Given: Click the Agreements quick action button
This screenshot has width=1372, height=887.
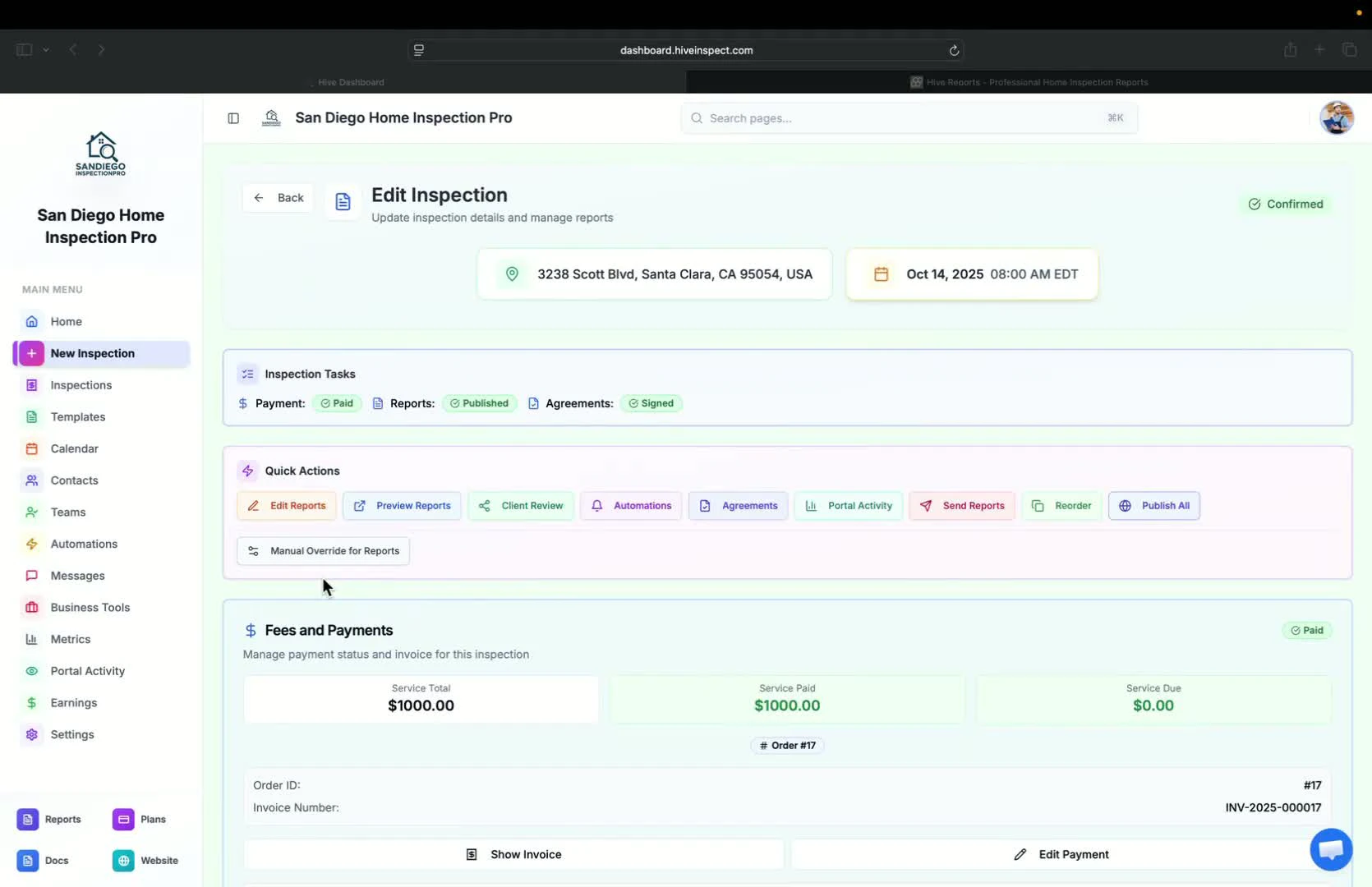Looking at the screenshot, I should [738, 506].
